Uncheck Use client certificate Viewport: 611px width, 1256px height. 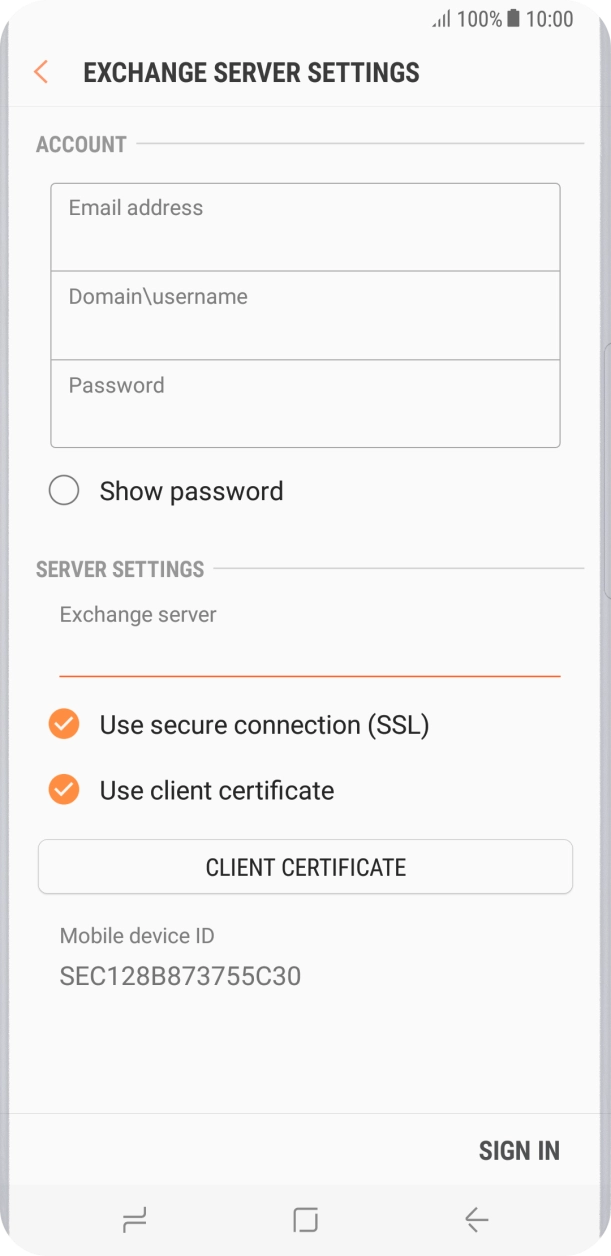tap(63, 789)
